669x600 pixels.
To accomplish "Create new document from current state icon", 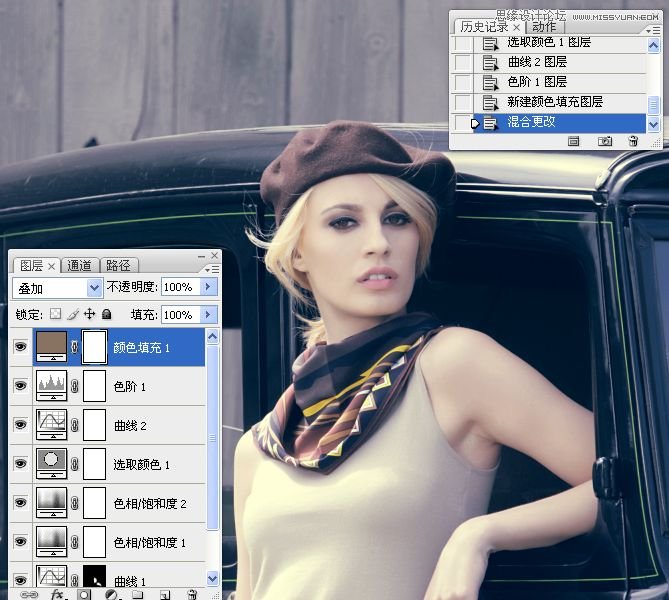I will point(574,142).
